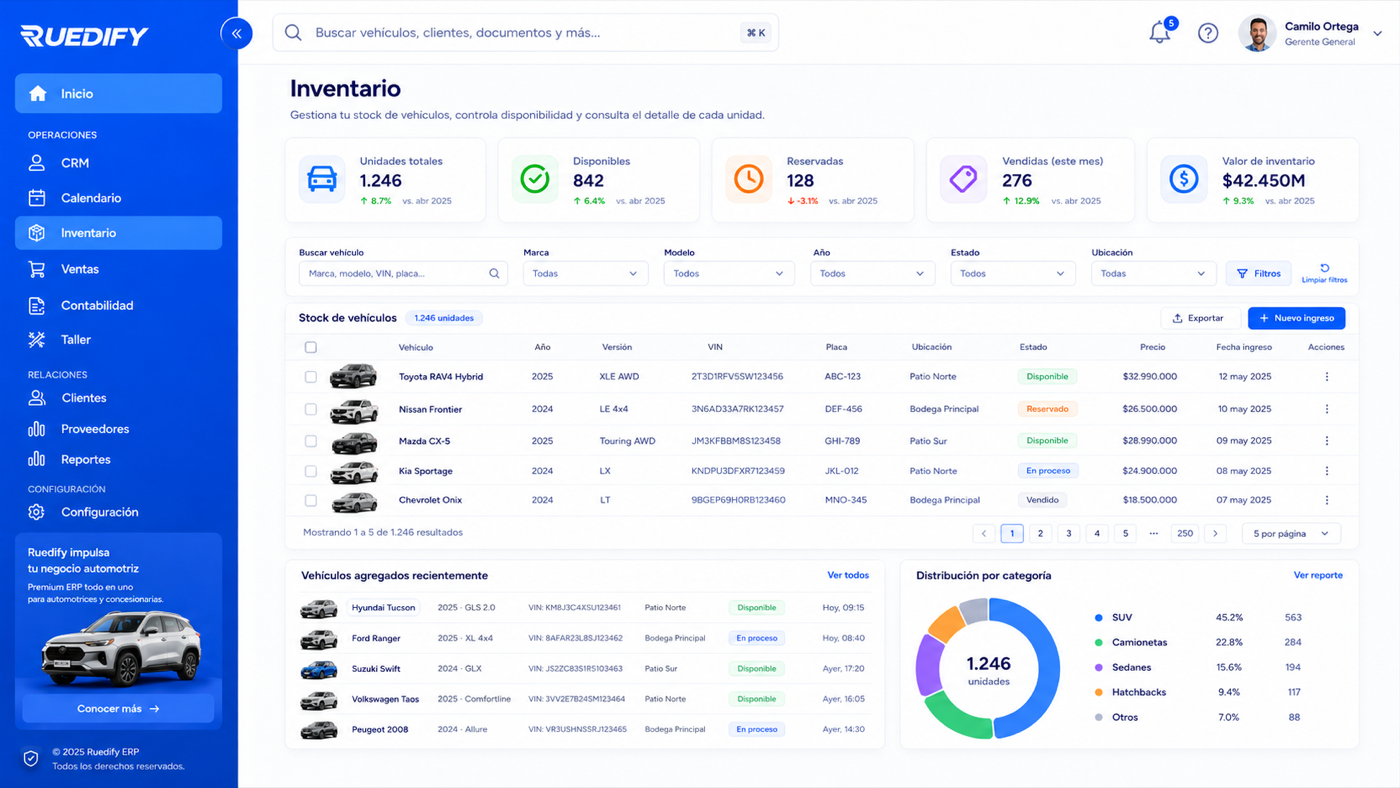Click the Vendidas price tag icon
The image size is (1400, 788).
[963, 179]
